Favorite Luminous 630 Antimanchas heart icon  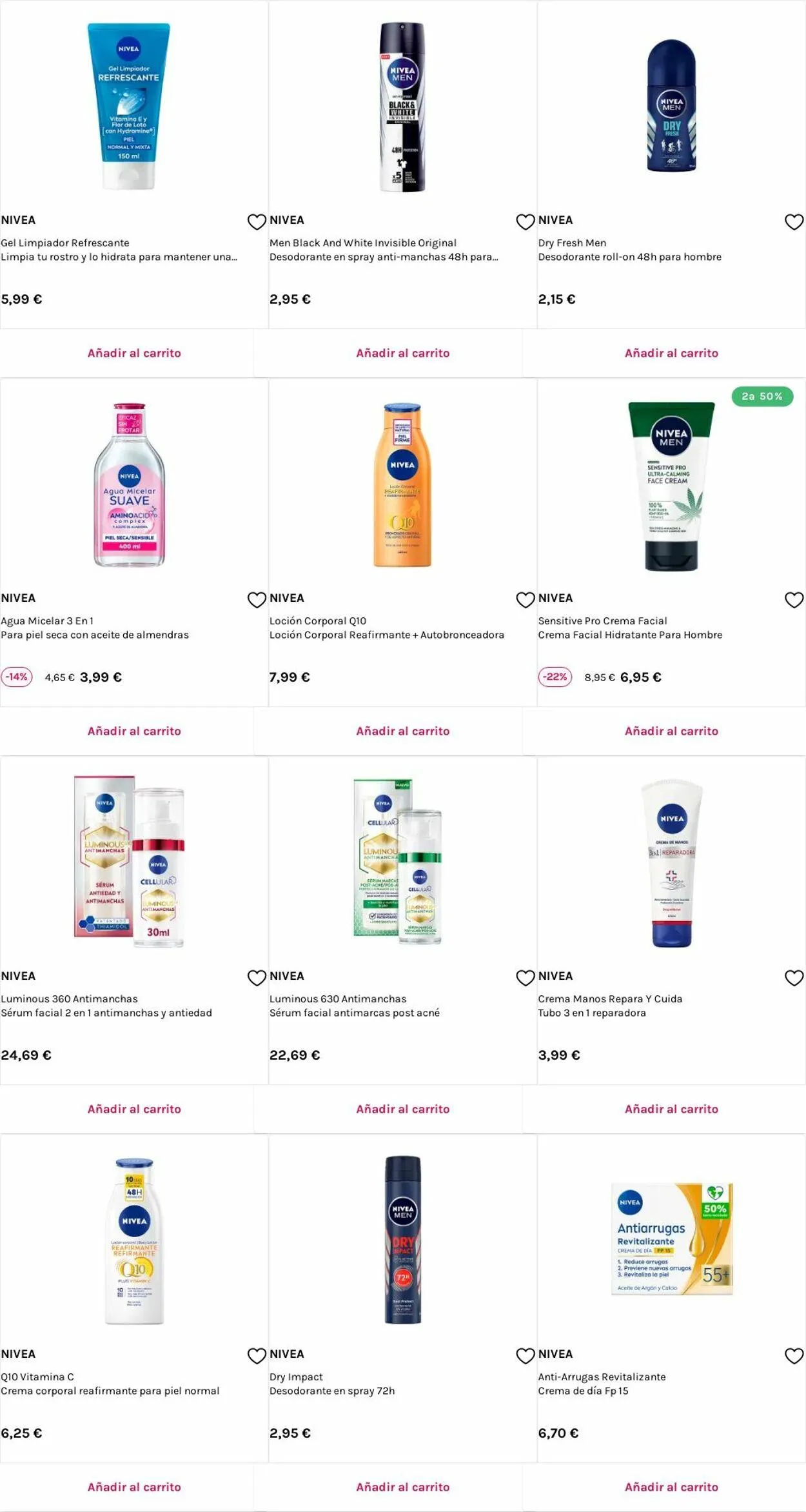526,978
